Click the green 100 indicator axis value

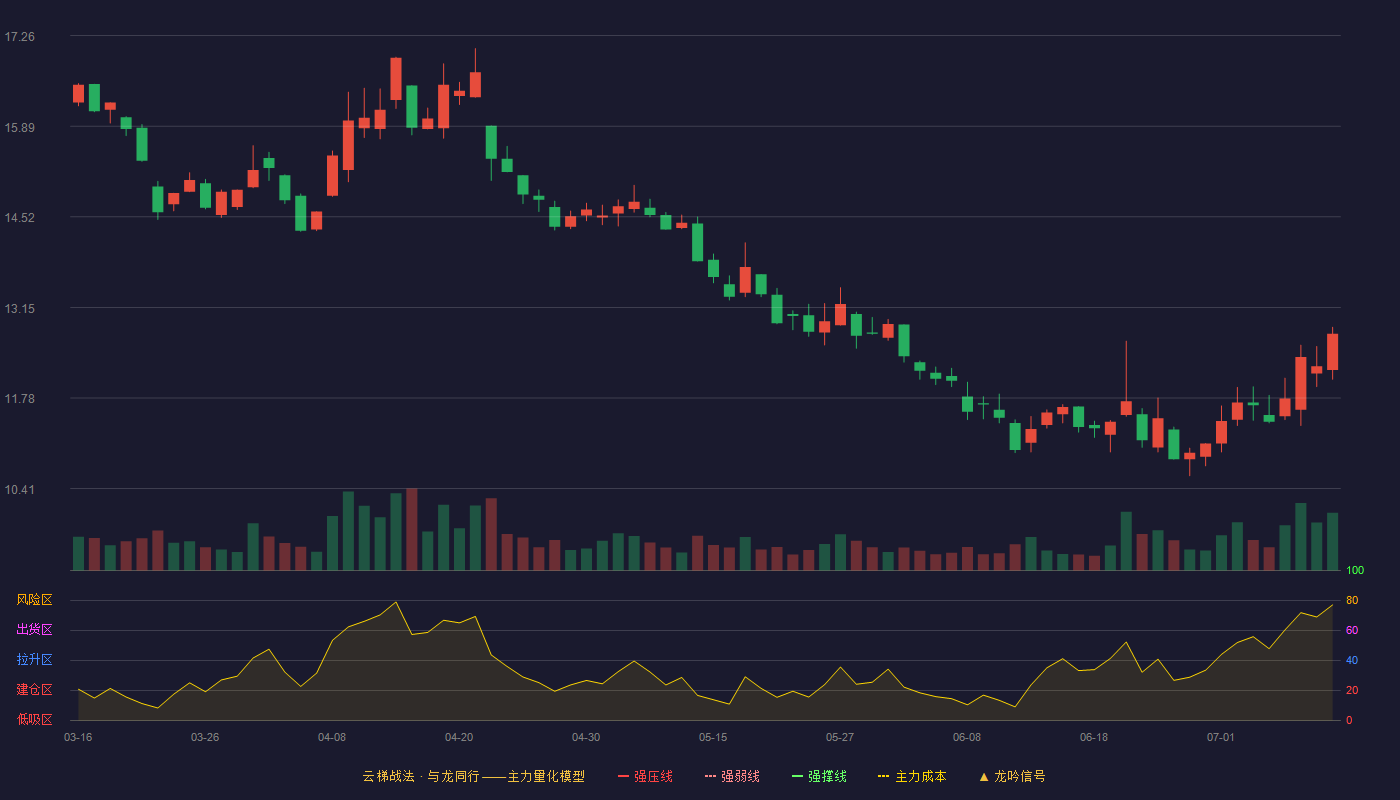click(1355, 571)
